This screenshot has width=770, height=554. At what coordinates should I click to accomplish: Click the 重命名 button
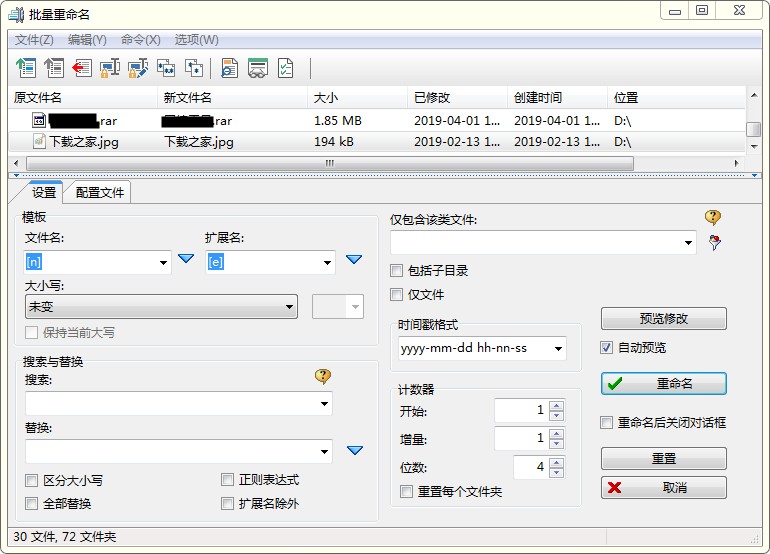663,384
